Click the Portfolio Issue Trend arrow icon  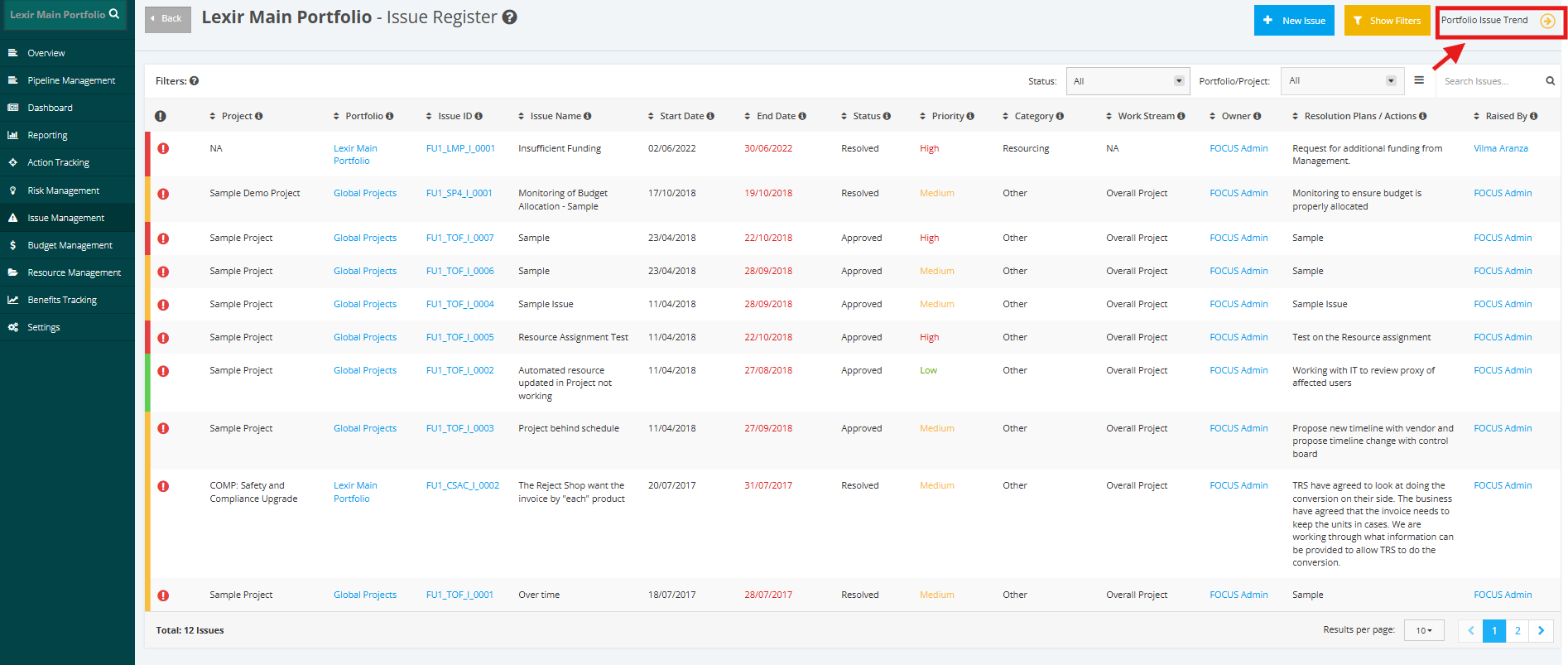coord(1547,21)
